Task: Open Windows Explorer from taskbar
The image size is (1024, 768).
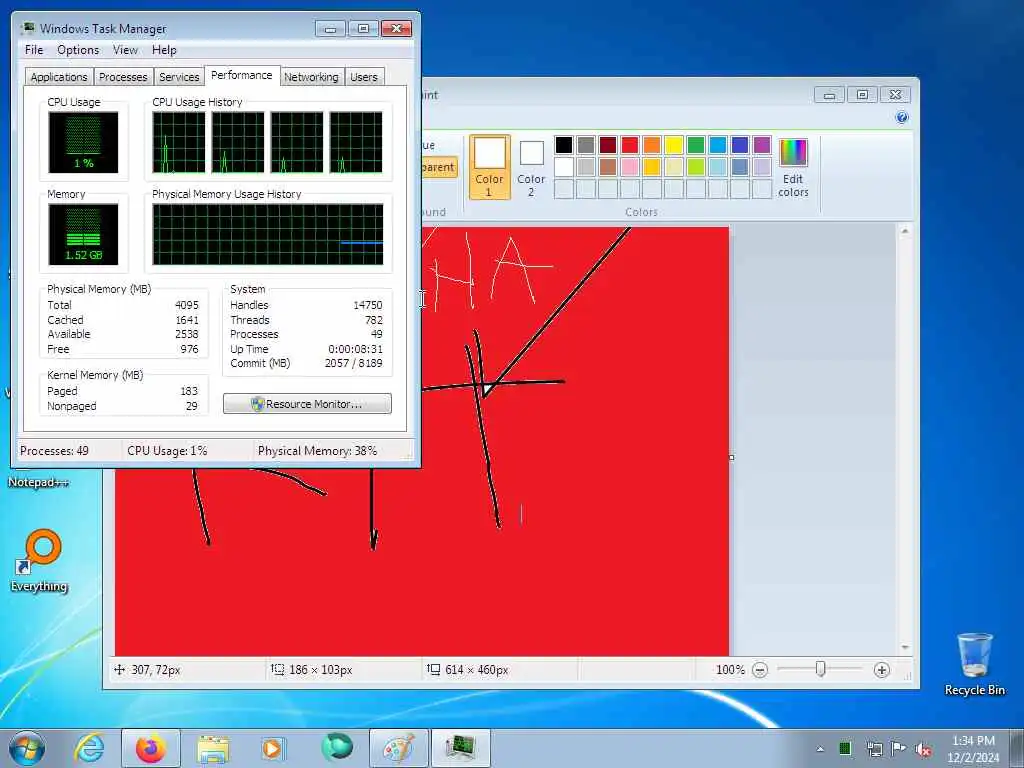Action: 213,748
